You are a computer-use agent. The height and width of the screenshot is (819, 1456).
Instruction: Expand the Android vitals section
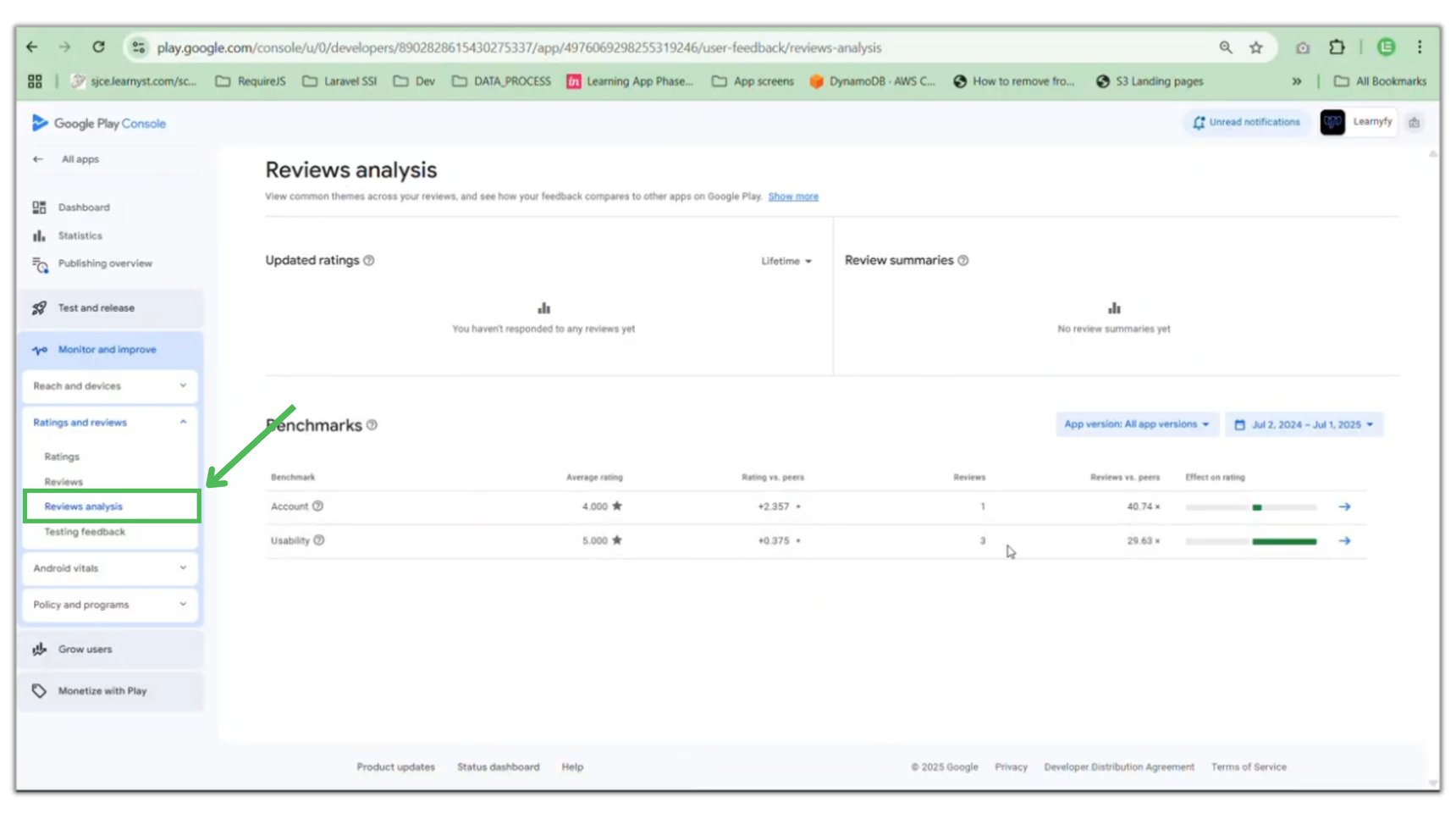(x=110, y=568)
